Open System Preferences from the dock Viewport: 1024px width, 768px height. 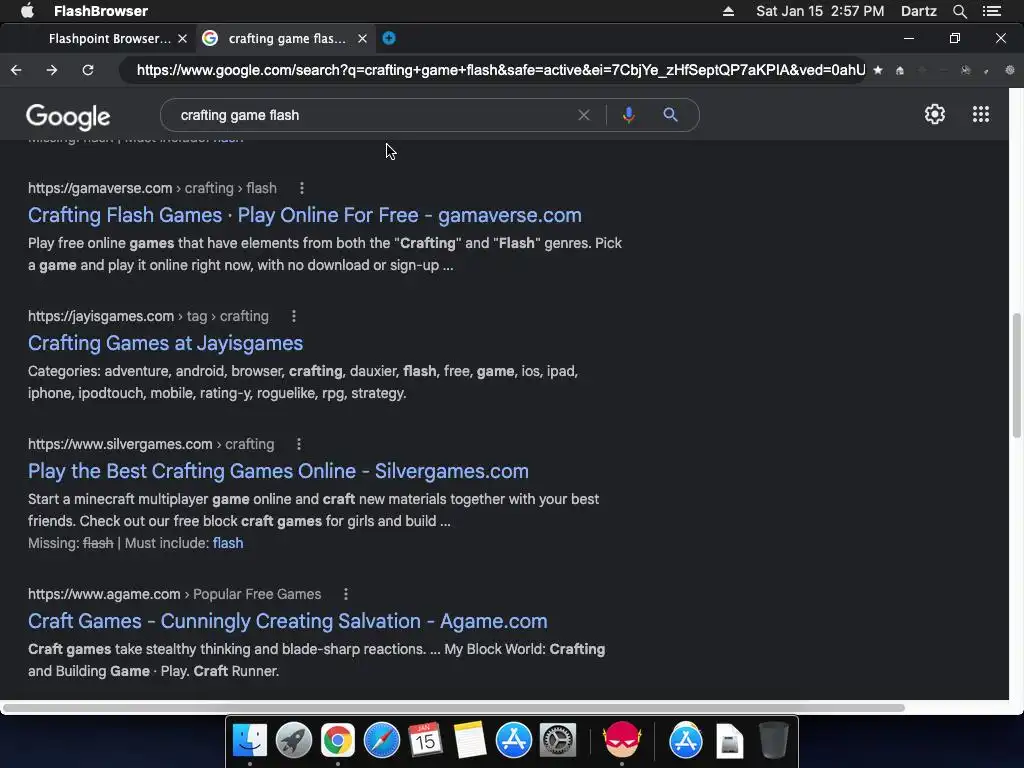coord(557,740)
